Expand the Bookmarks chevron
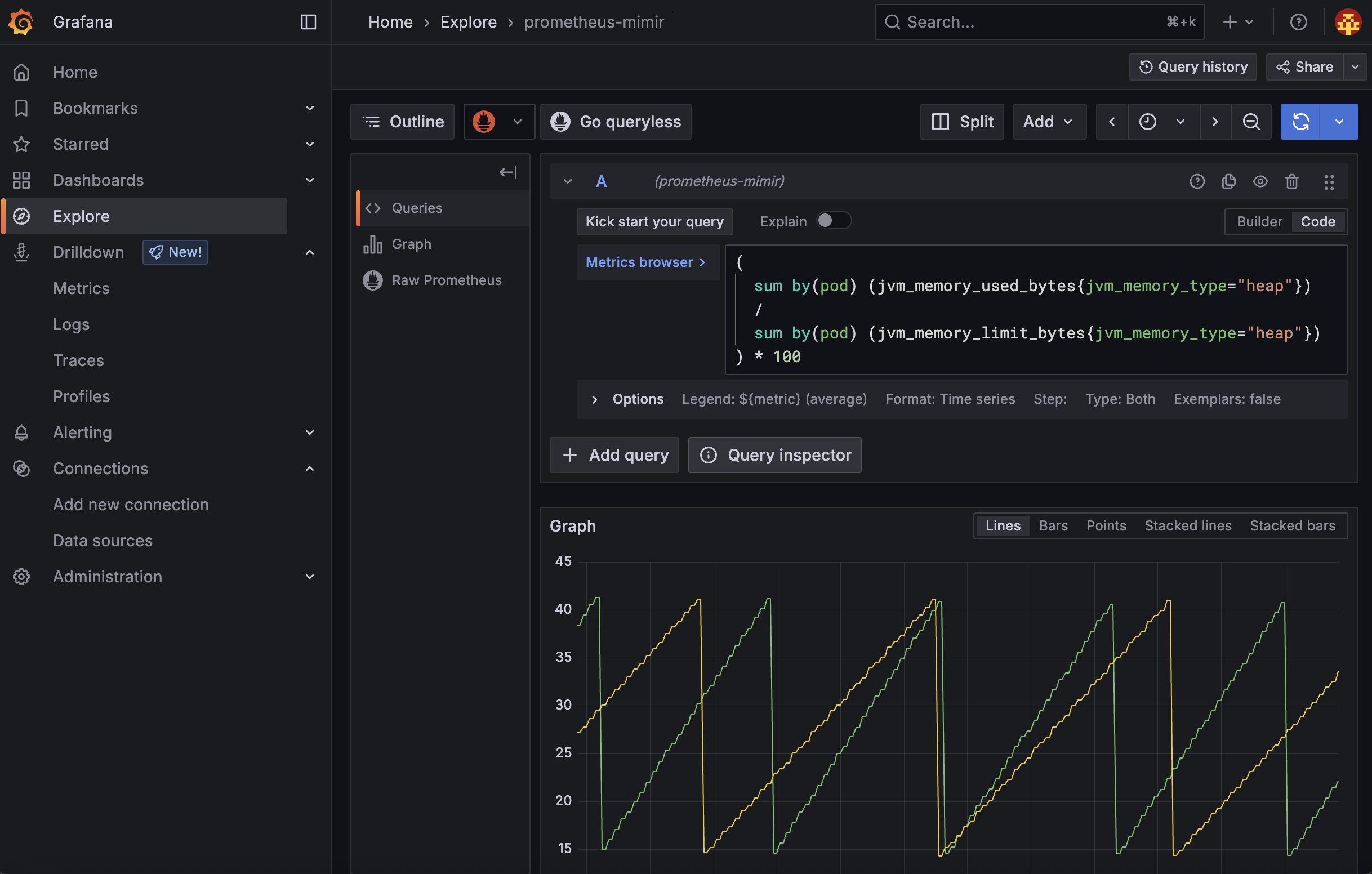The image size is (1372, 874). pyautogui.click(x=309, y=108)
